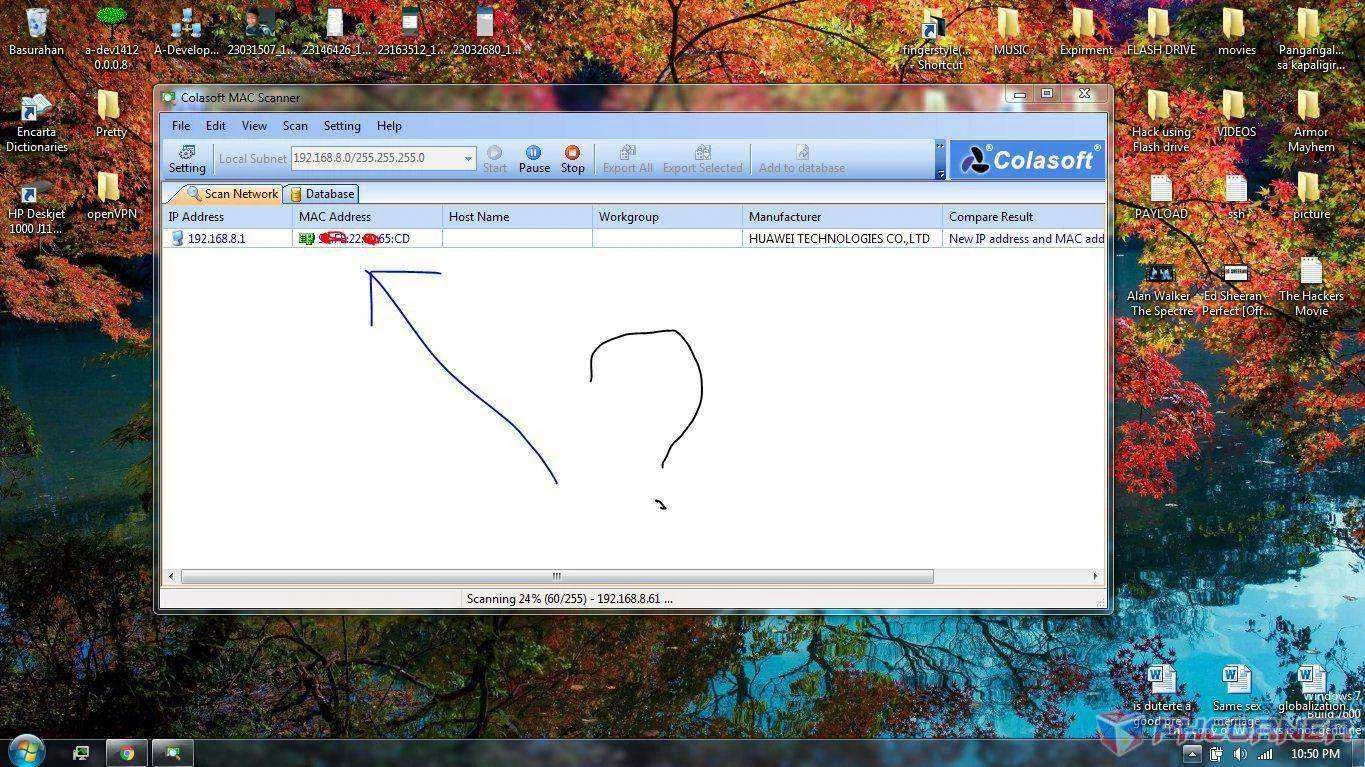Select the 23146426 desktop file
Viewport: 1365px width, 767px height.
click(x=335, y=32)
